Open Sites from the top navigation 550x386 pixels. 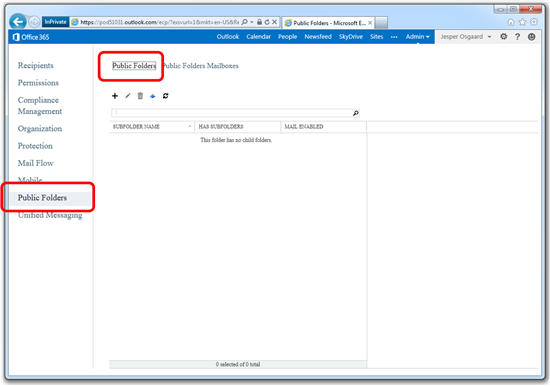pos(376,36)
